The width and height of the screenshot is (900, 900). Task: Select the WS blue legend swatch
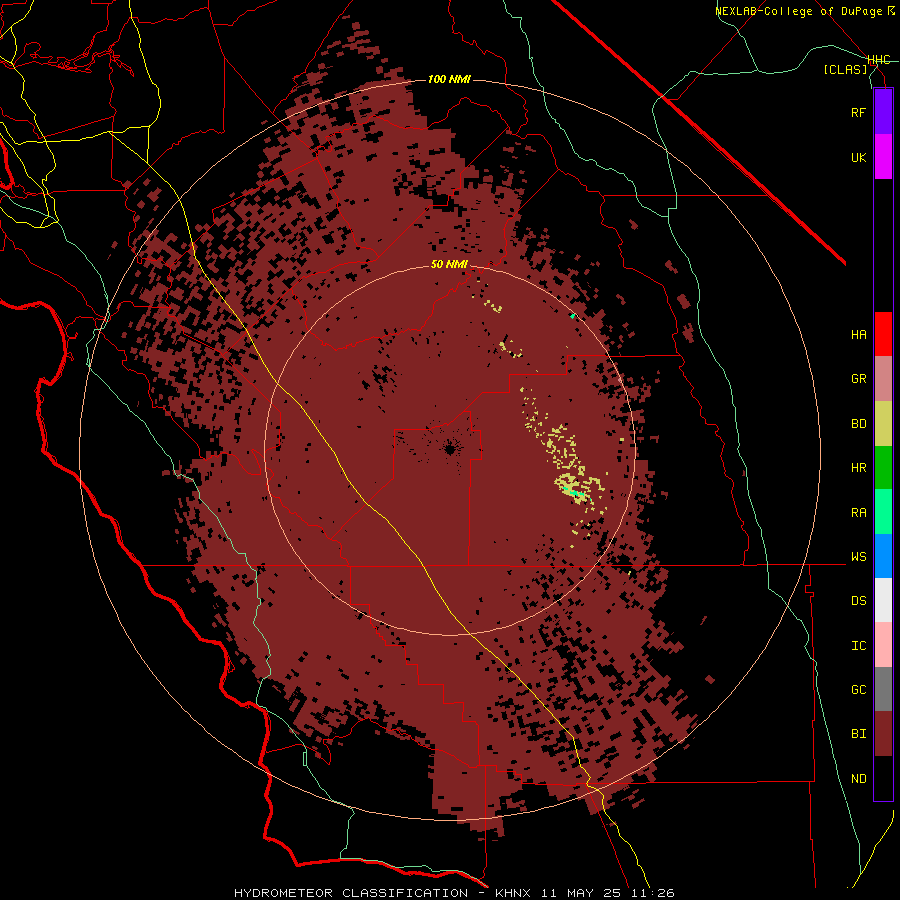click(883, 556)
